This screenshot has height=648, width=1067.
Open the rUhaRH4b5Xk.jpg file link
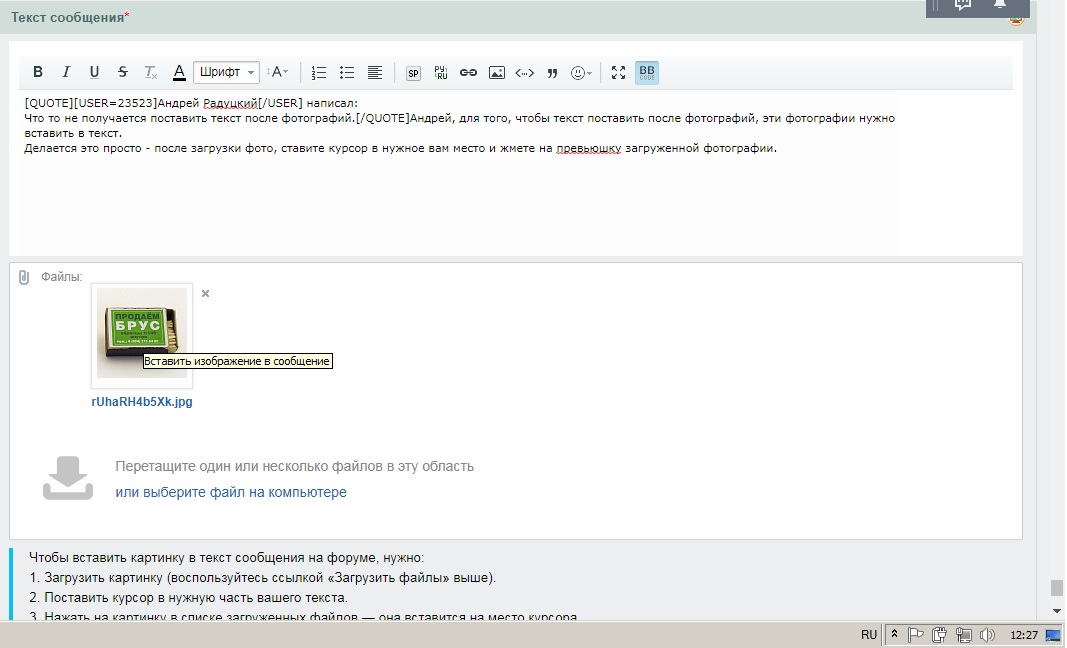click(x=142, y=402)
